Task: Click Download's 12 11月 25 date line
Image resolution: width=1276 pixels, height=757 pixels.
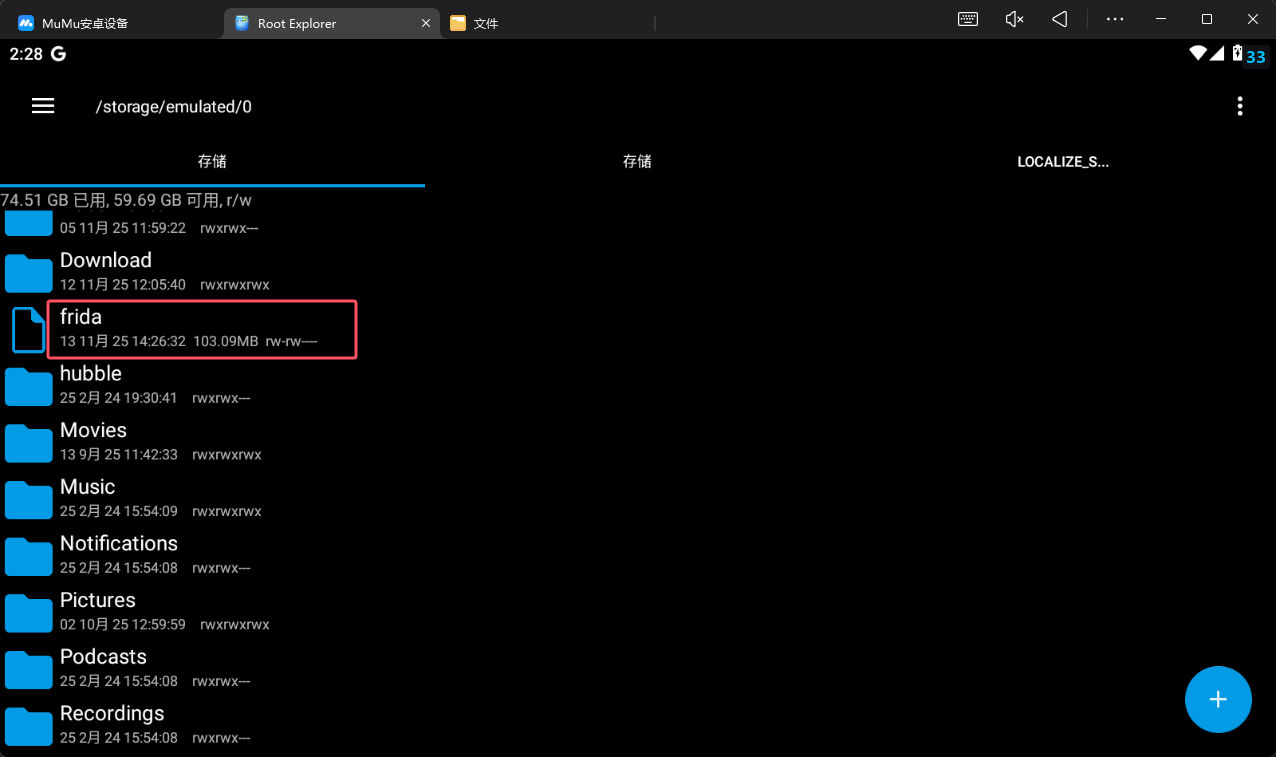Action: click(123, 285)
